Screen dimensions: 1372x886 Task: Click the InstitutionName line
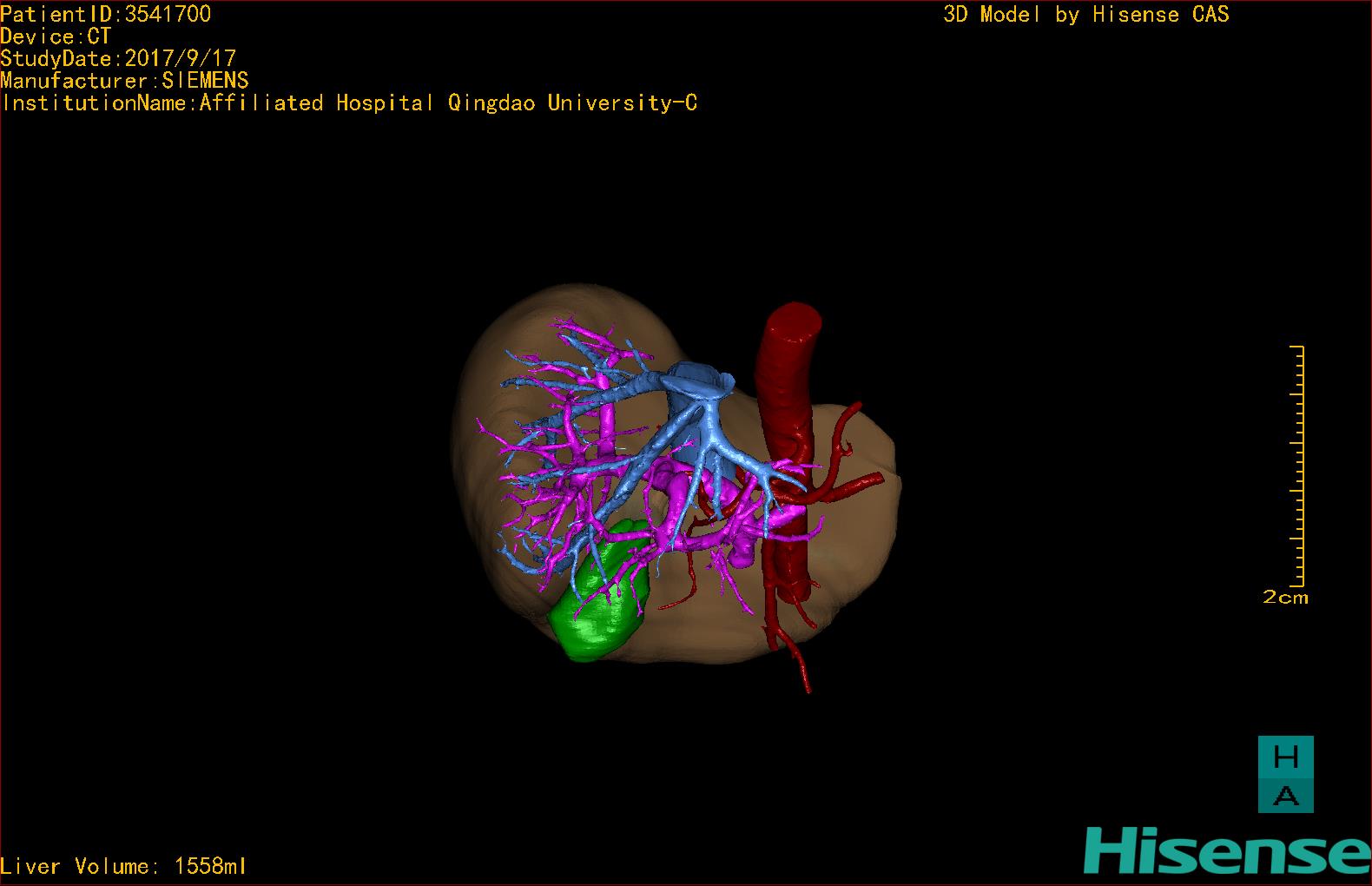pos(349,103)
